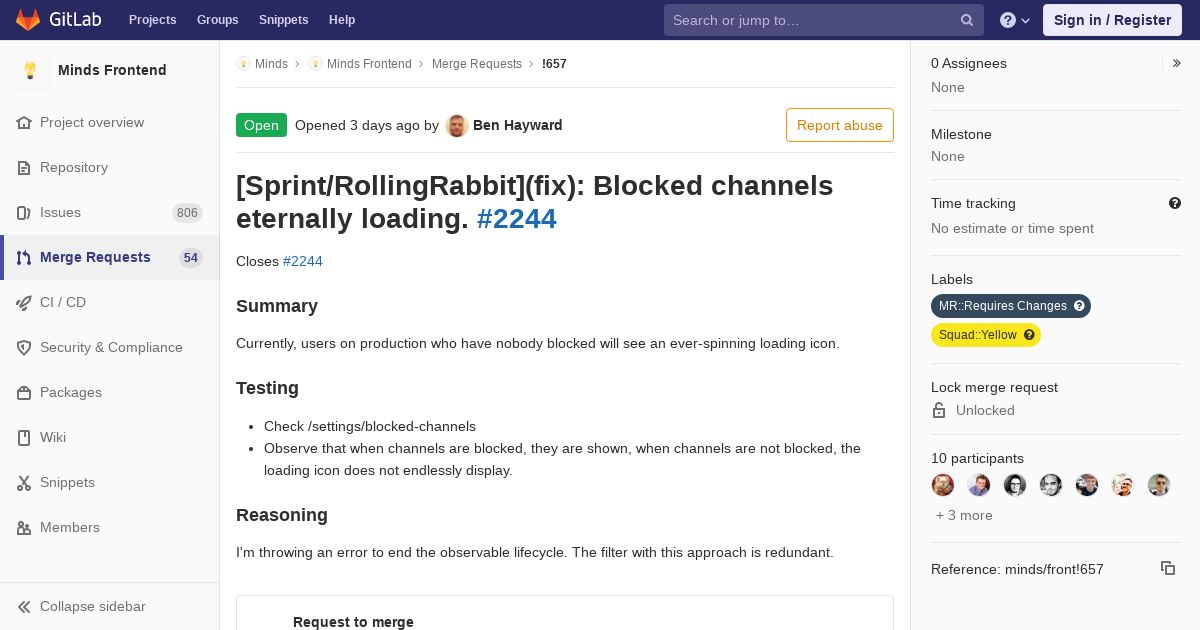Viewport: 1200px width, 630px height.
Task: Click the Security & Compliance label
Action: [111, 347]
